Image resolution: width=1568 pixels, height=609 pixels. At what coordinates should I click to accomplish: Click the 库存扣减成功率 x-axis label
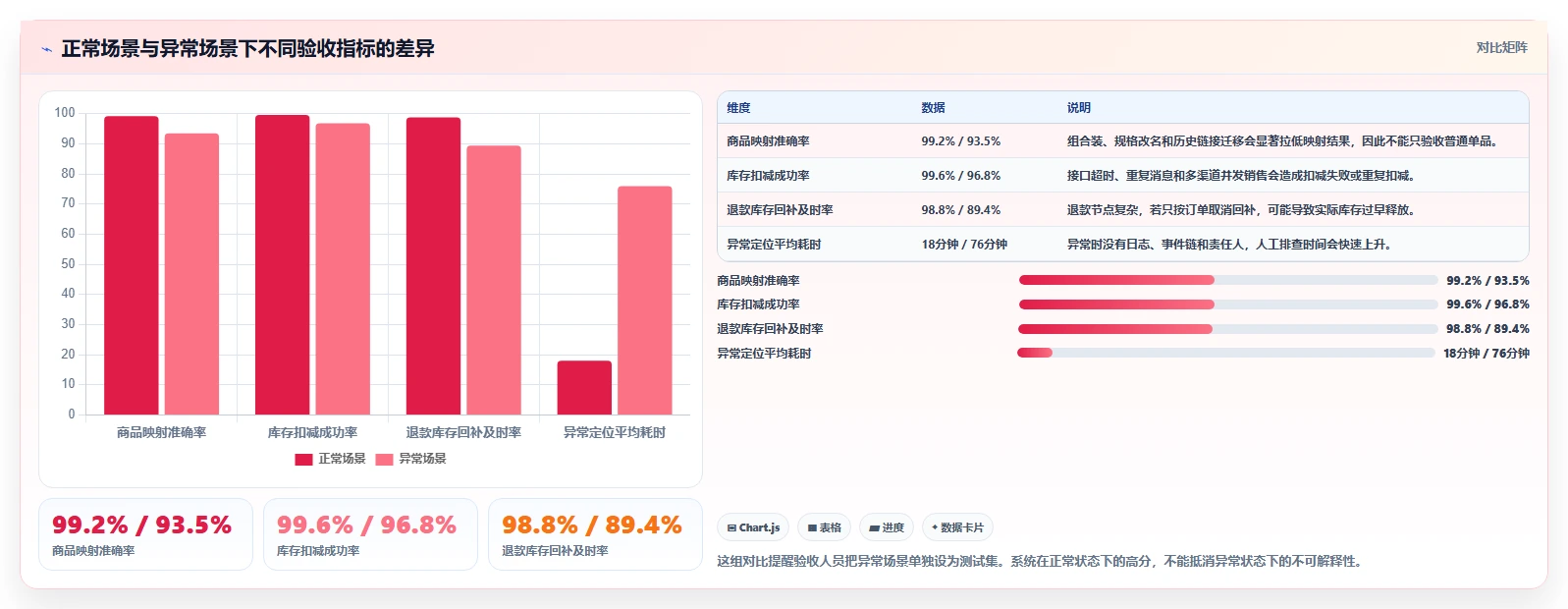pos(312,432)
